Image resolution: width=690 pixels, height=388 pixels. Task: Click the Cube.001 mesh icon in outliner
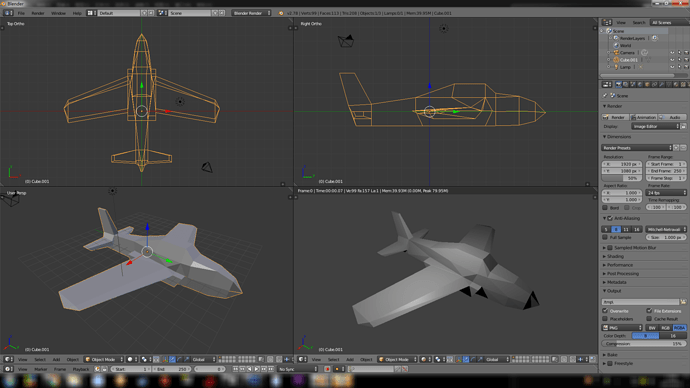616,60
